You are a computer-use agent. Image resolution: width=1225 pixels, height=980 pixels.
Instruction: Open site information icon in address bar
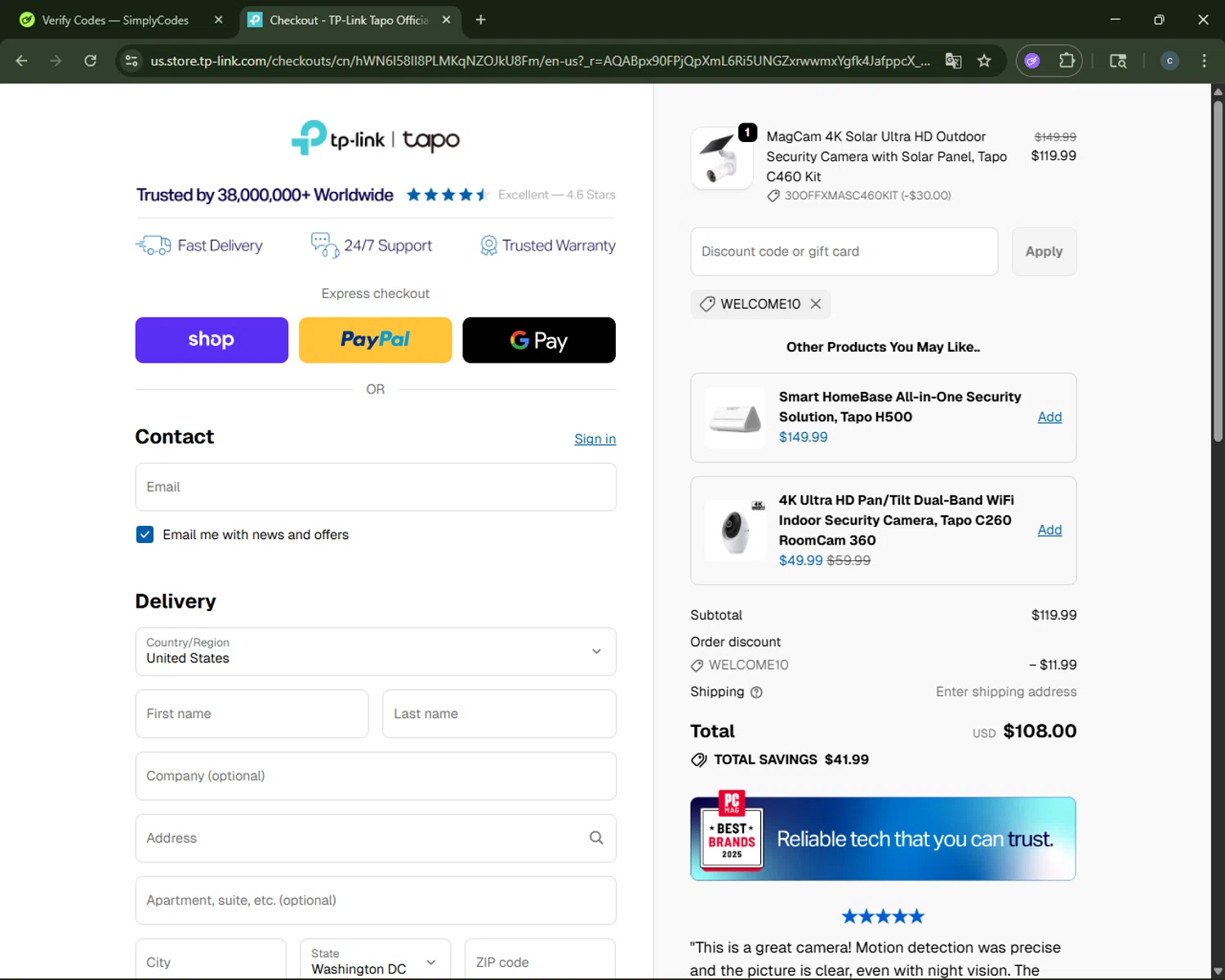tap(131, 60)
